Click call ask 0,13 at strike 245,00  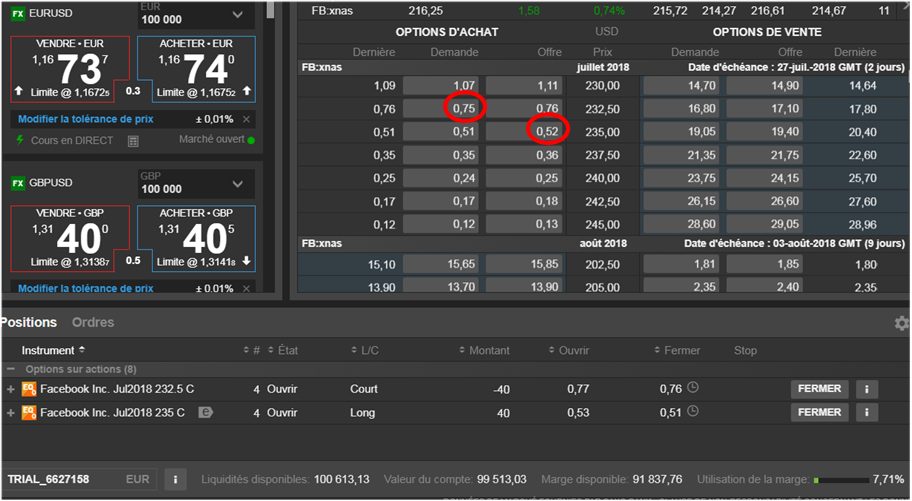[x=524, y=225]
